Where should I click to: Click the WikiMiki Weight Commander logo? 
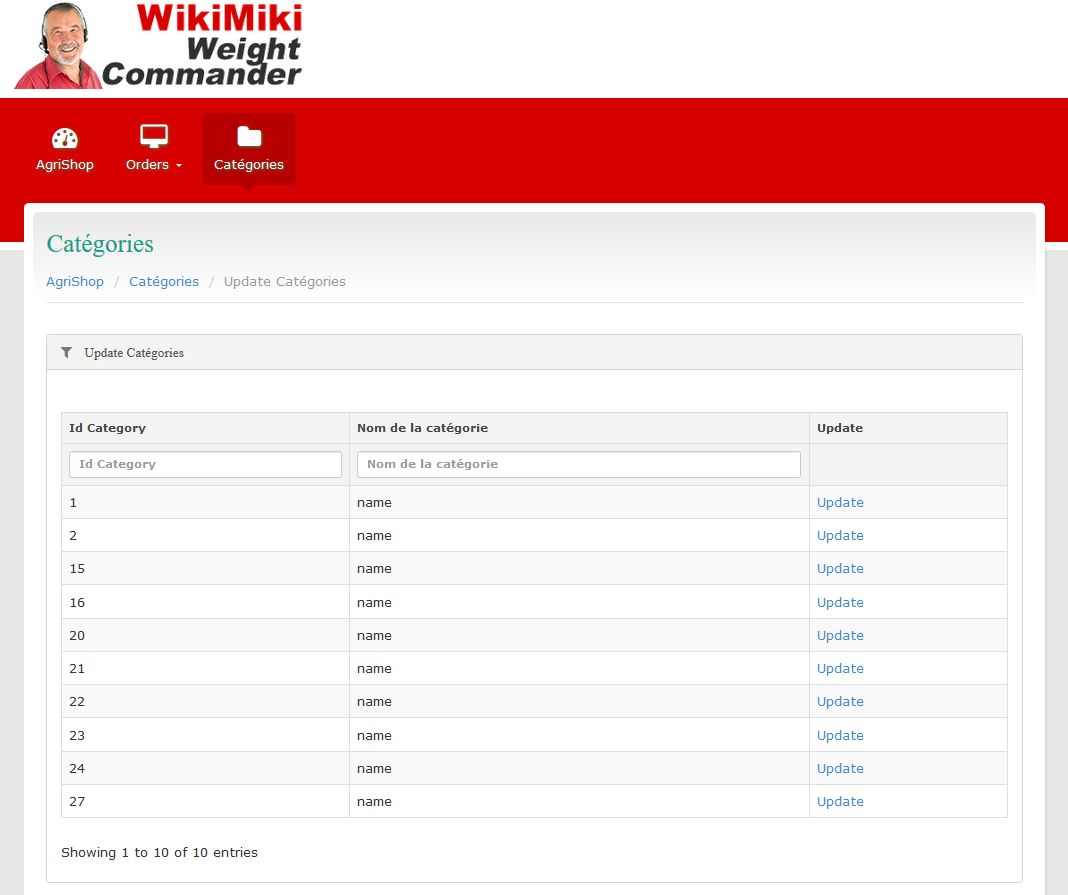pos(158,46)
